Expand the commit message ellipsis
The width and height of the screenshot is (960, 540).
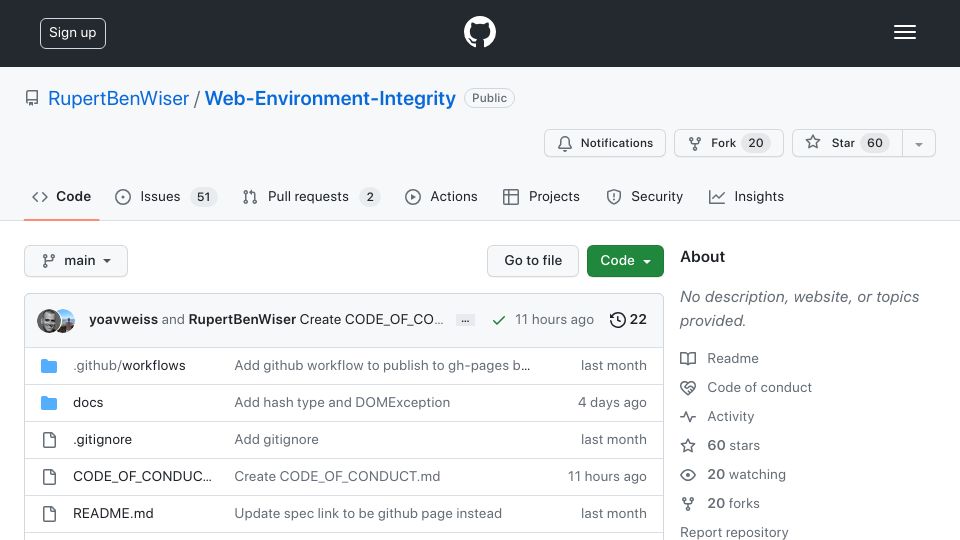465,320
